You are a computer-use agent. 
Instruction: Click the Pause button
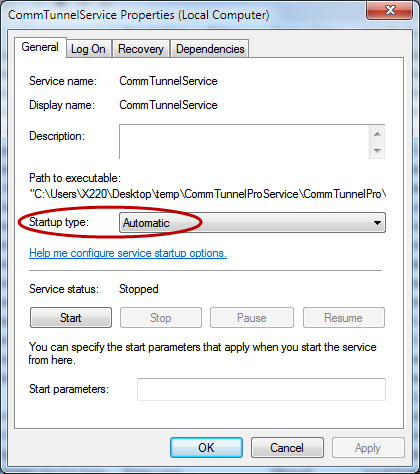click(252, 318)
